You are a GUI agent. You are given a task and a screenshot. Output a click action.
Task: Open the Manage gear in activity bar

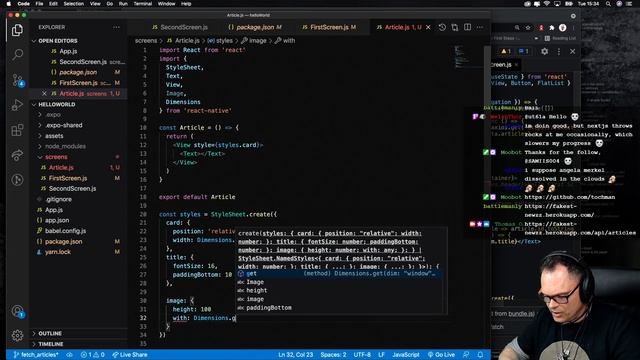coord(17,336)
